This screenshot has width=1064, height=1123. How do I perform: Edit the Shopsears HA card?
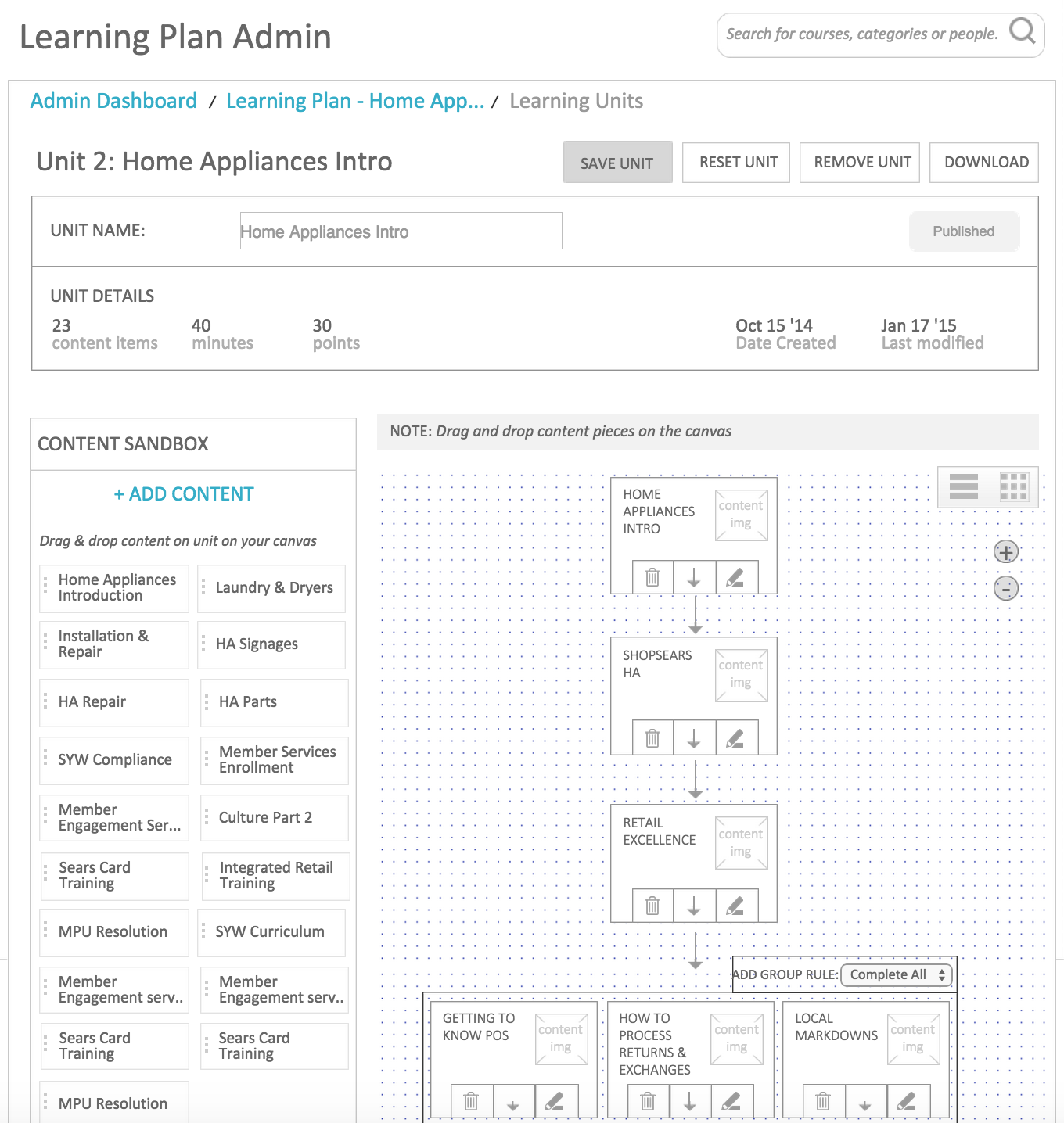tap(736, 737)
